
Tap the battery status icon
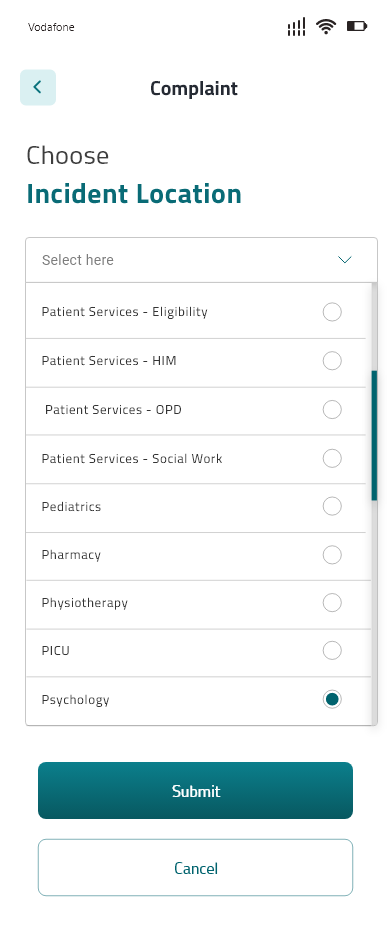357,26
